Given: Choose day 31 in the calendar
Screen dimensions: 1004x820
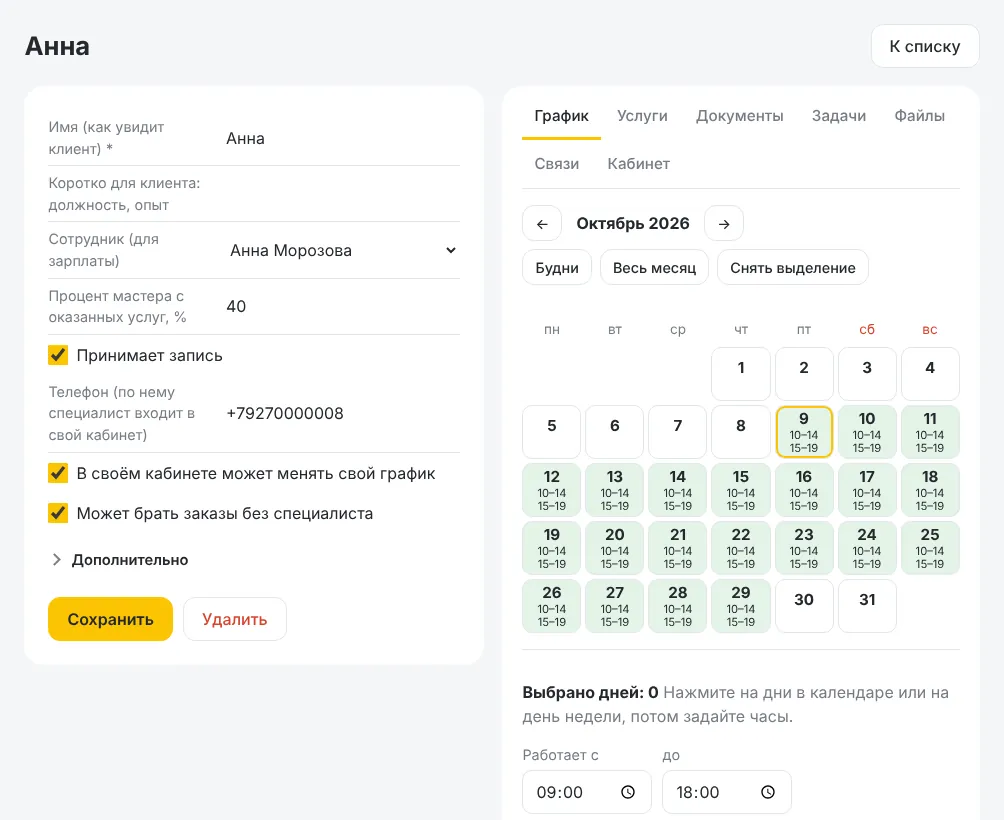Looking at the screenshot, I should (867, 606).
